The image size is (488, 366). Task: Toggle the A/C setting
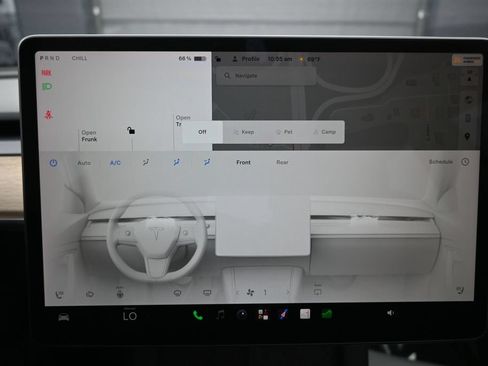coord(115,163)
